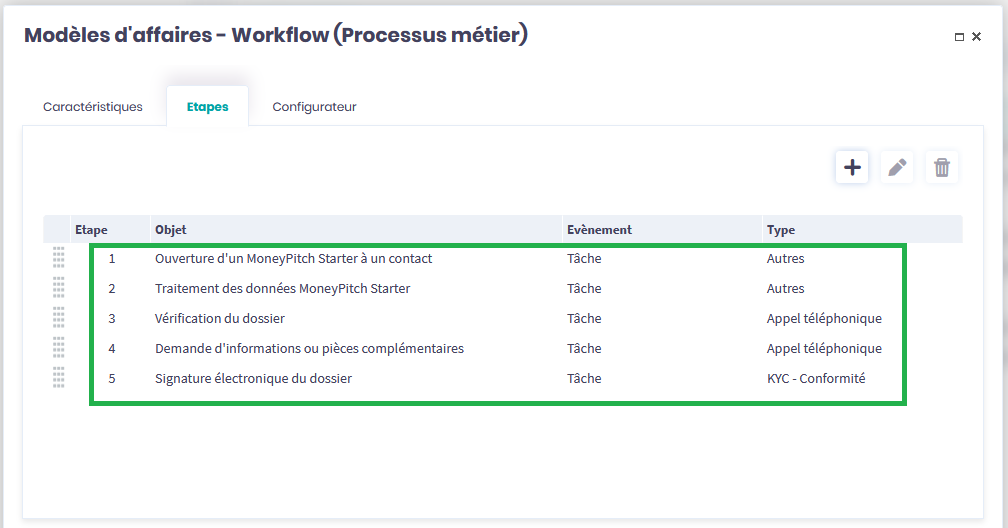Maximize the Modèles d'affaires dialog
1008x528 pixels.
pos(960,37)
